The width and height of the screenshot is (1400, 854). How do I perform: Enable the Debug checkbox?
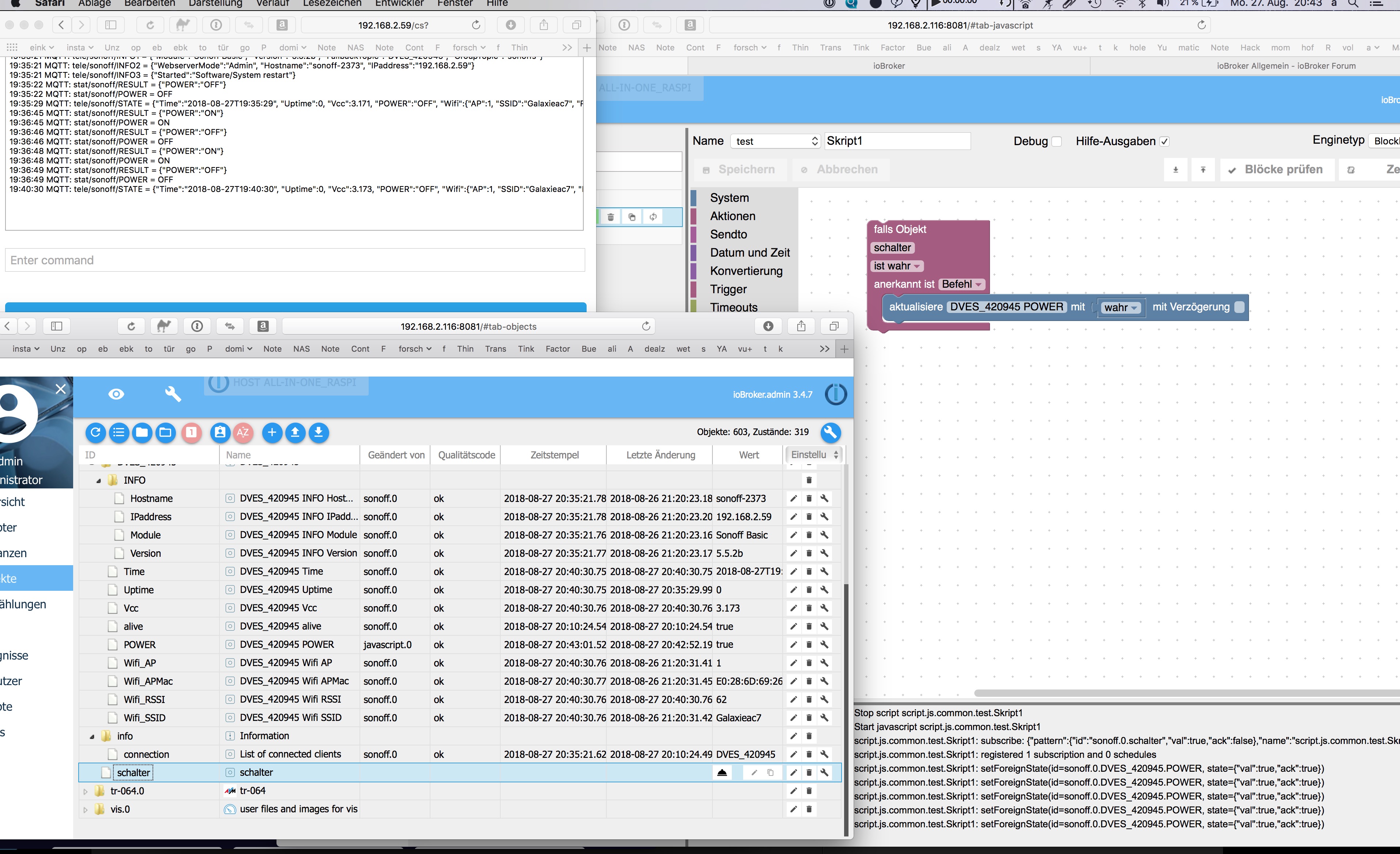pos(1056,141)
